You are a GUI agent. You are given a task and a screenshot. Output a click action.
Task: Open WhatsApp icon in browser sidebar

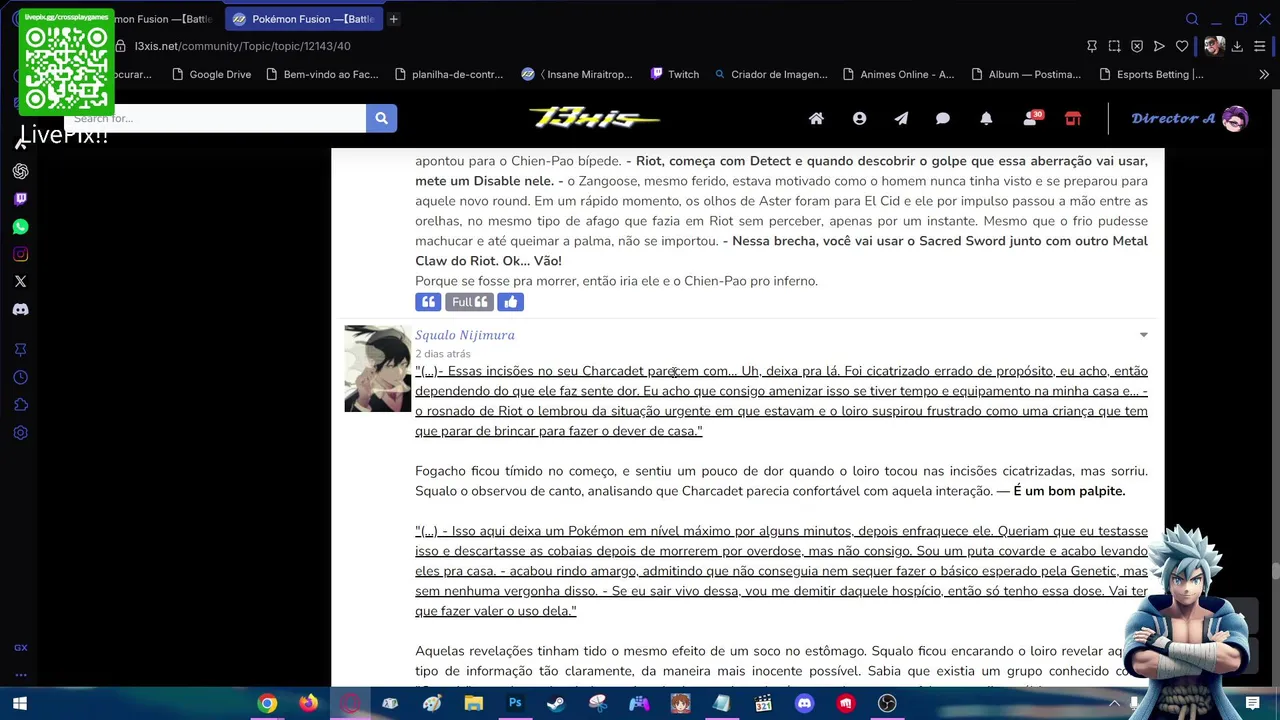20,227
